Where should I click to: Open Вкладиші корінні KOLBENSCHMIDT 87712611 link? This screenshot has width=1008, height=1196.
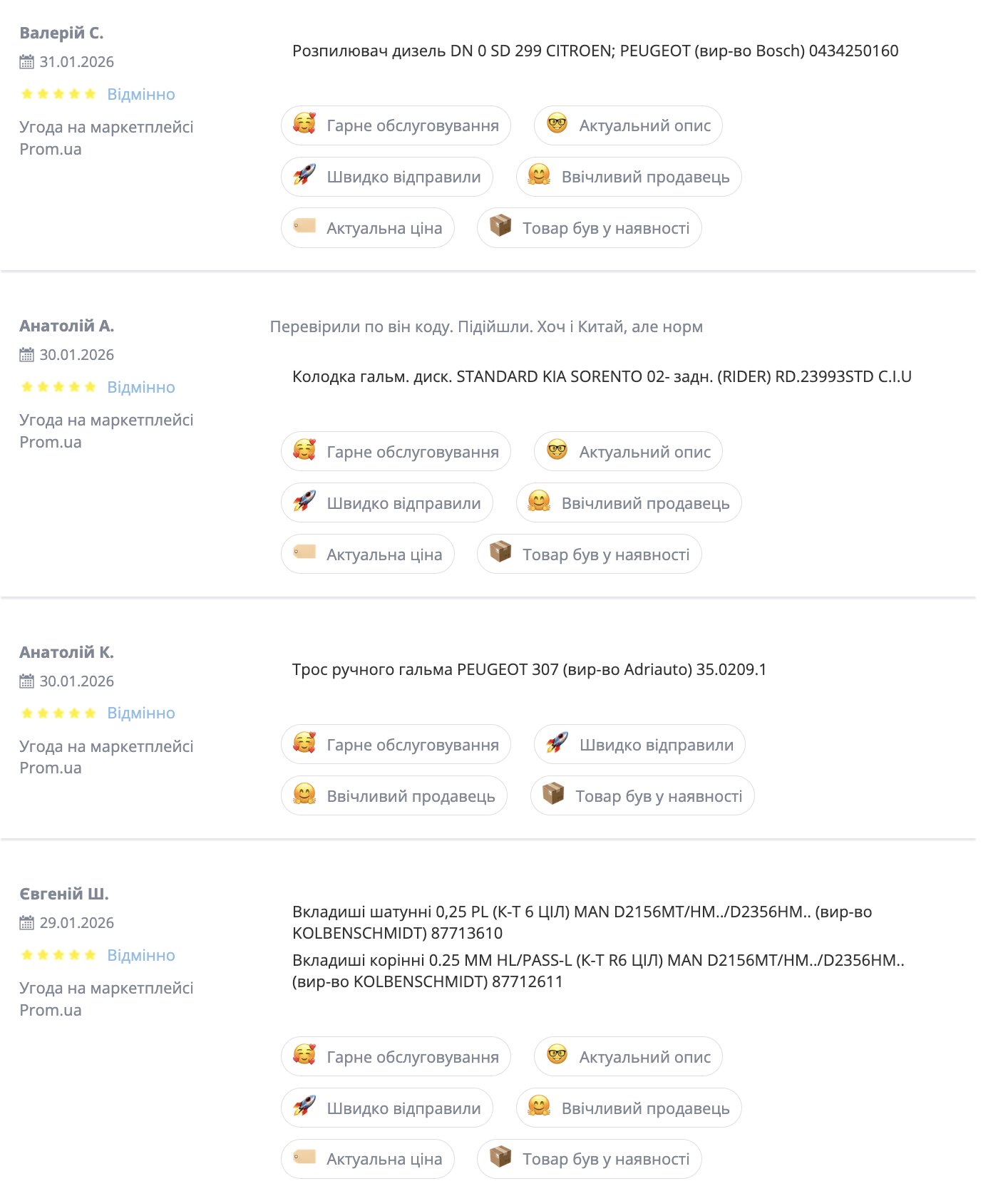597,971
